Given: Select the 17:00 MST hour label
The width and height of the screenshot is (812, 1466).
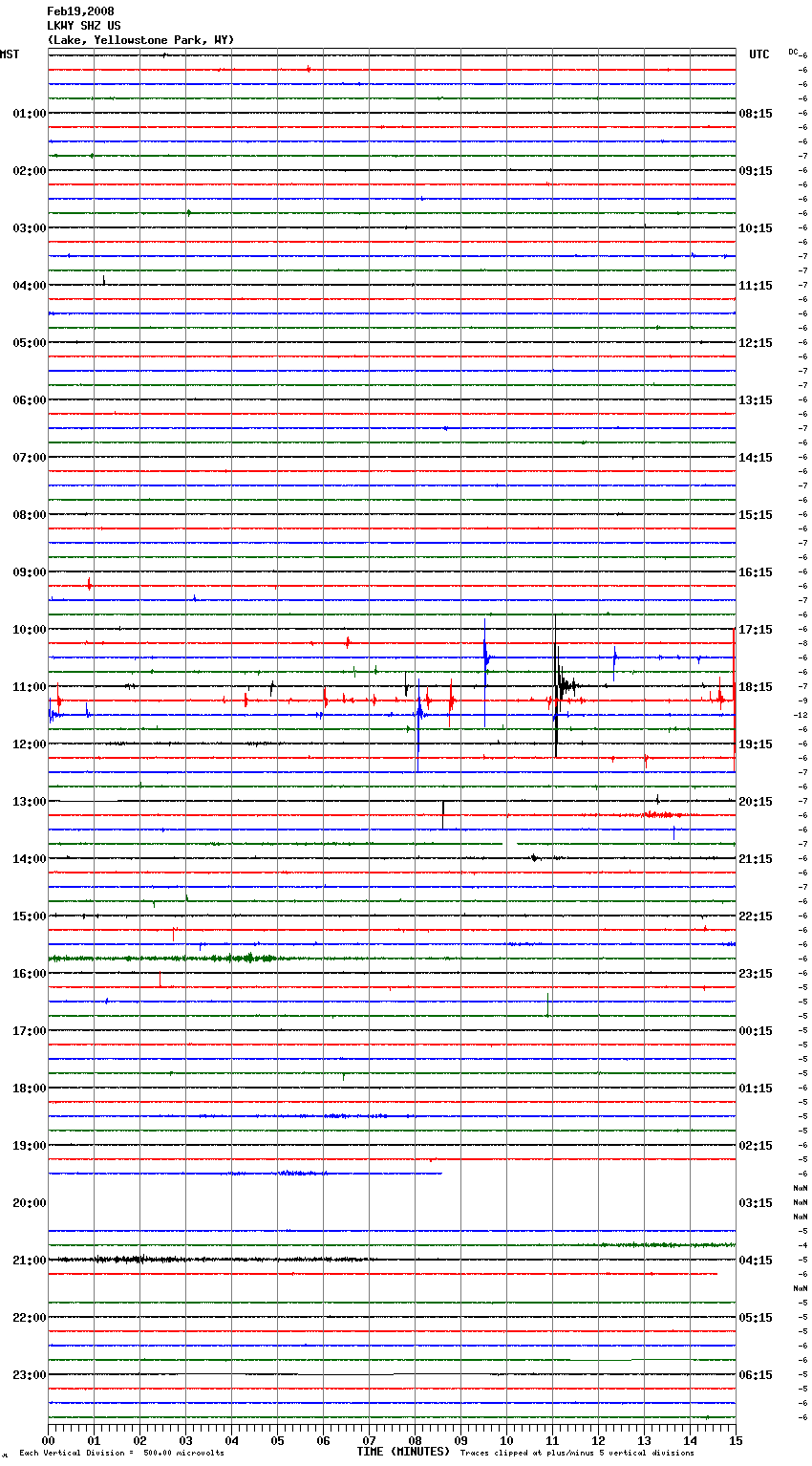Looking at the screenshot, I should click(x=30, y=1031).
